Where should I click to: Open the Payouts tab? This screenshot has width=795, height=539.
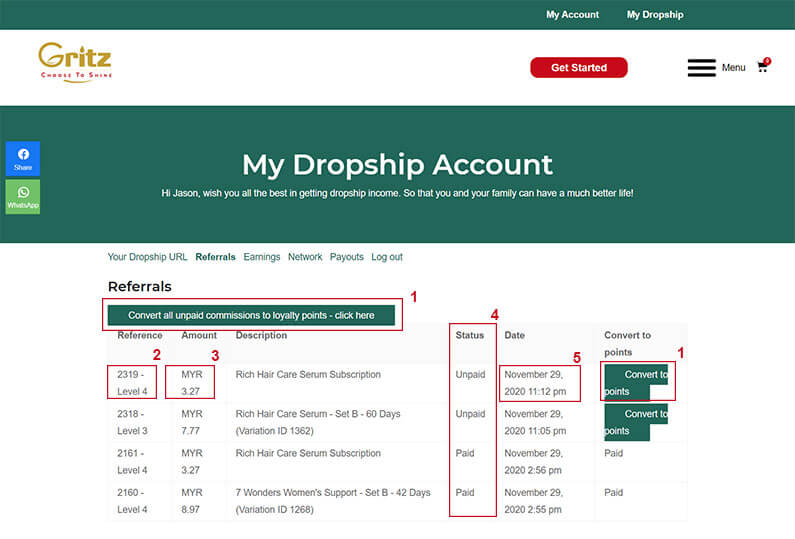[347, 257]
